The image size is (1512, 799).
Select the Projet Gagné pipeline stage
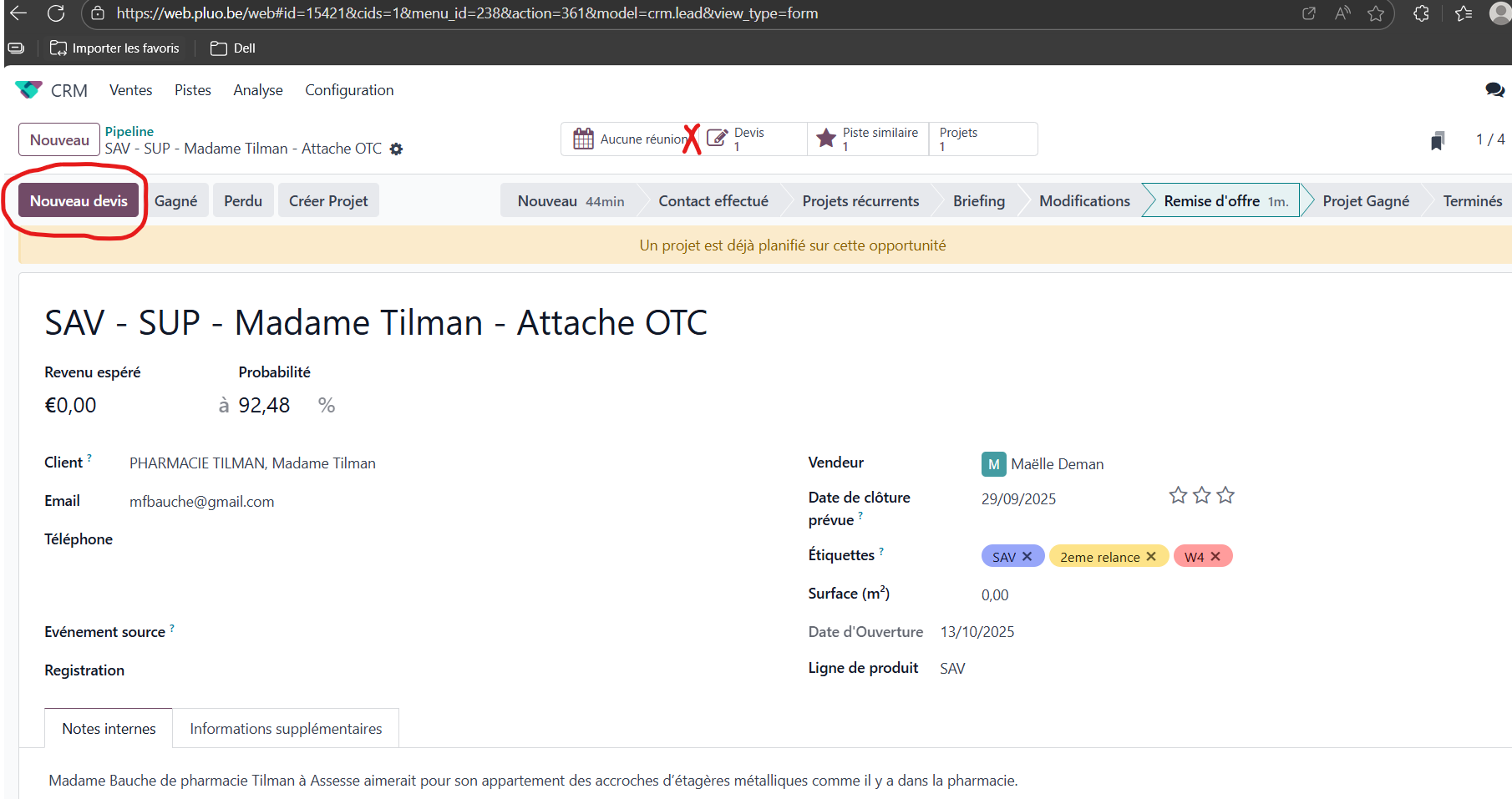pos(1365,201)
